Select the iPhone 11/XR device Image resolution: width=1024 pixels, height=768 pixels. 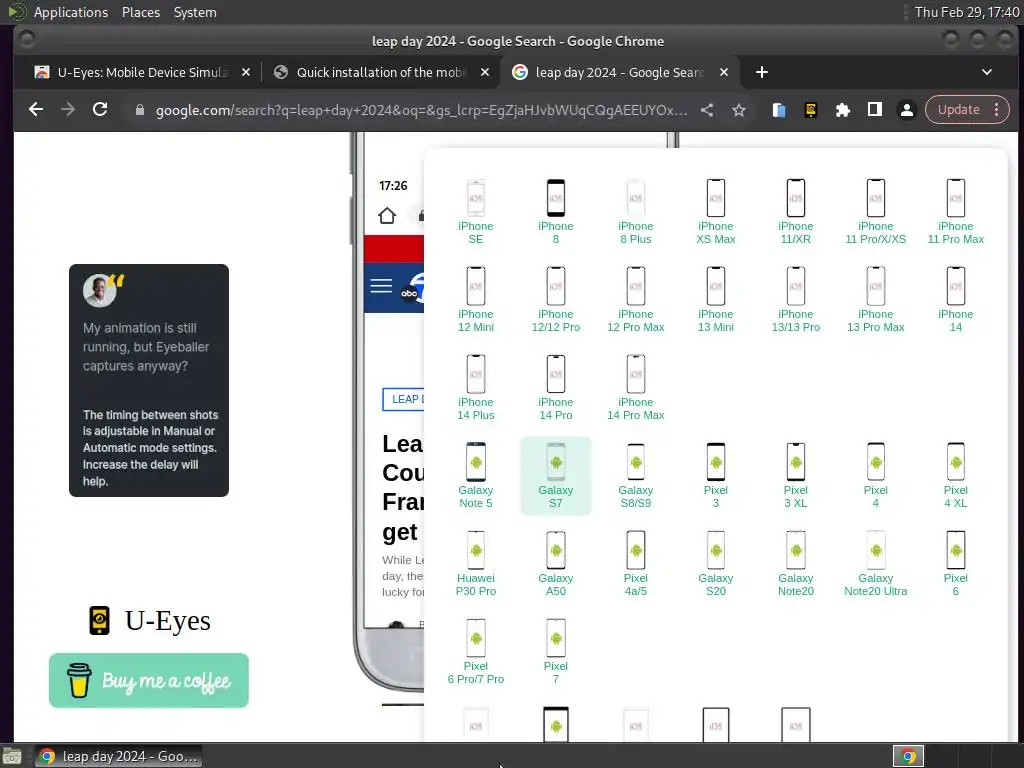click(795, 212)
